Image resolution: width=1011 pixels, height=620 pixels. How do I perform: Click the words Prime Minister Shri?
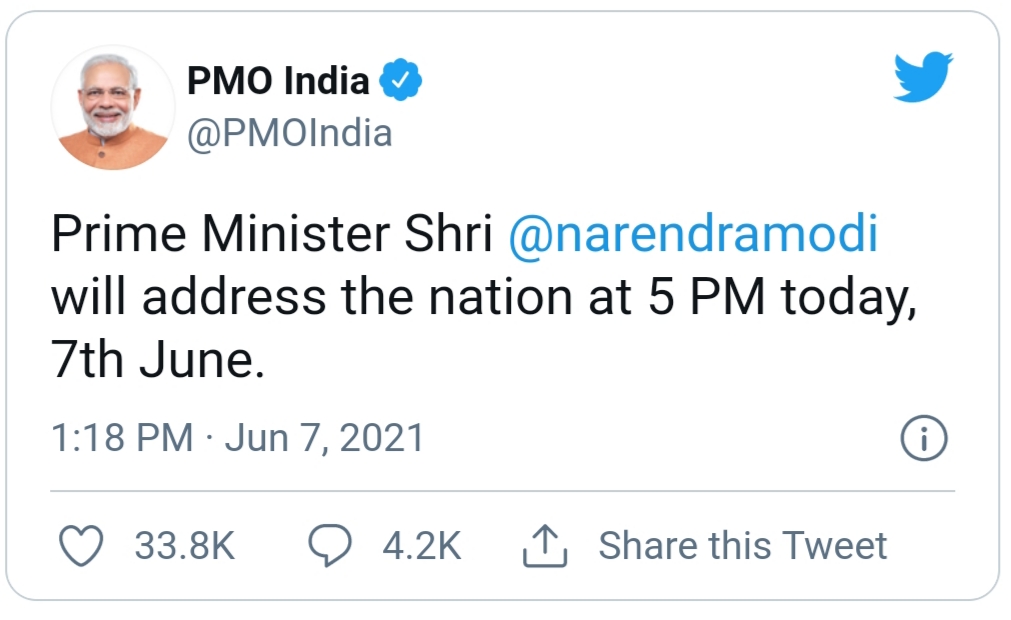pos(272,236)
